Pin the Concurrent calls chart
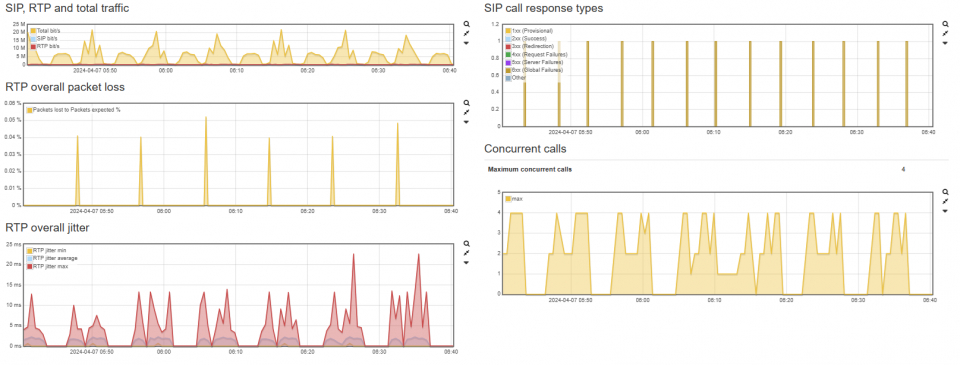Viewport: 960px width, 365px height. coord(945,201)
